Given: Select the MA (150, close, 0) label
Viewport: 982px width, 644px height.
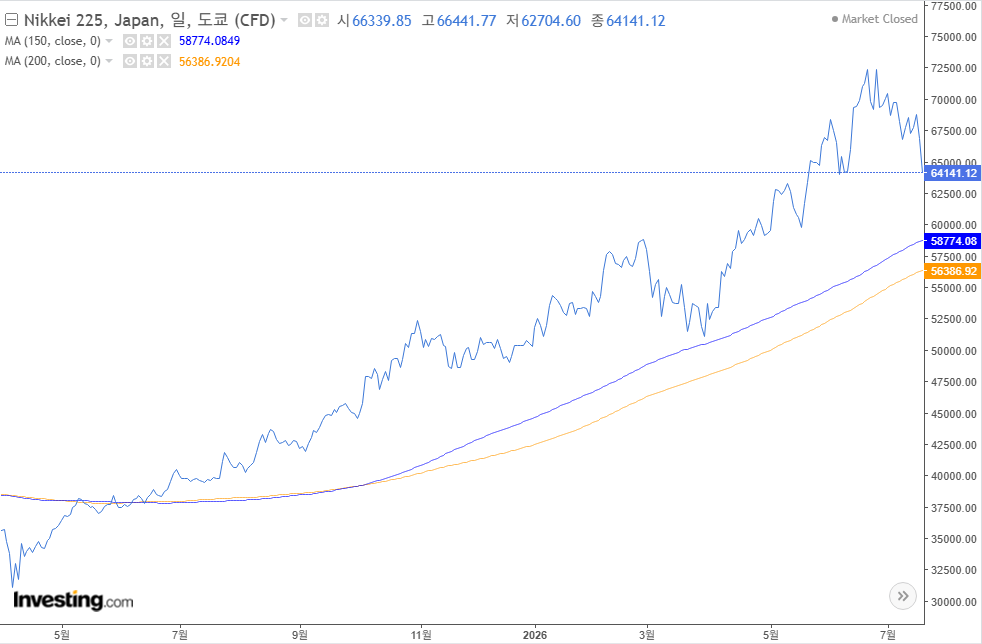Looking at the screenshot, I should tap(53, 41).
